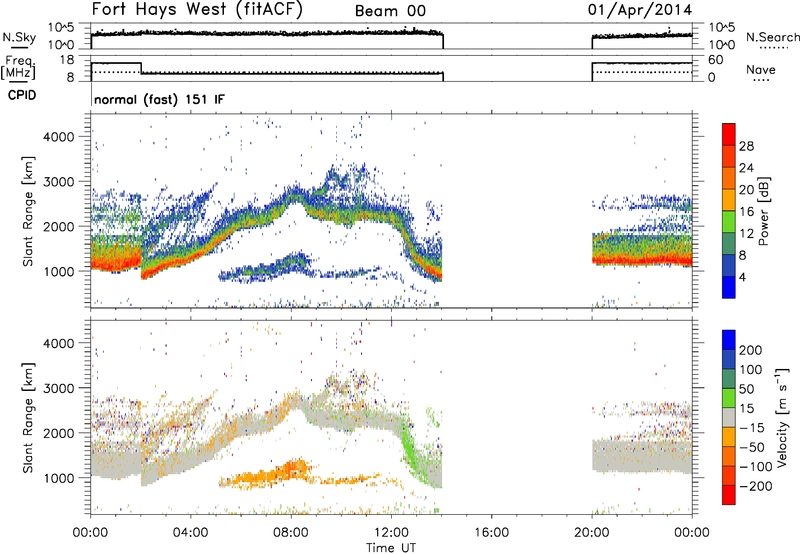
Task: Click the "1000" tick in the velocity panel
Action: tap(58, 478)
